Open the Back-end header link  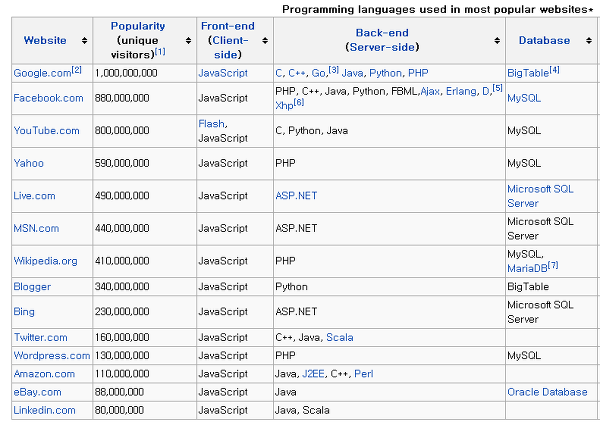click(x=382, y=33)
